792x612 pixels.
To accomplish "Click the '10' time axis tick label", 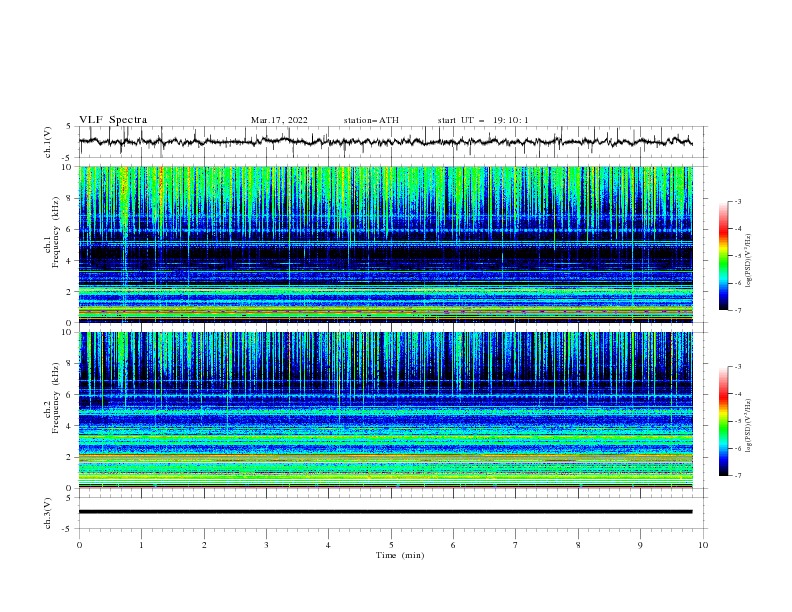I will pos(703,545).
